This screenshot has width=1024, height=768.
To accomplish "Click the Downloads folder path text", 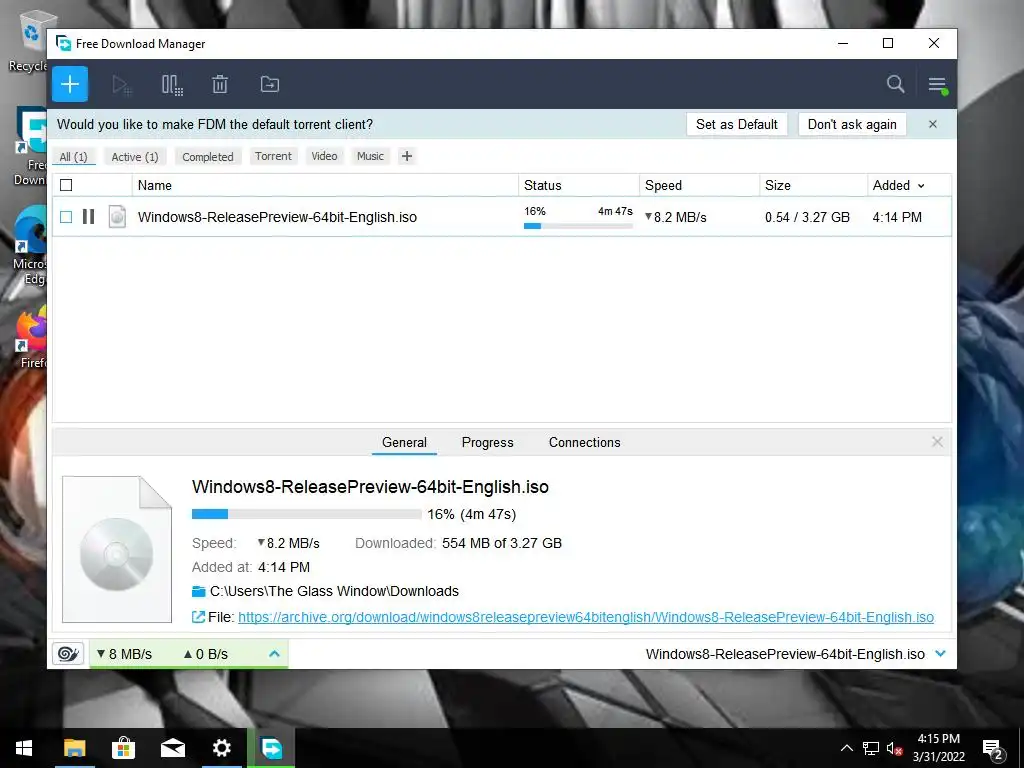I will [x=334, y=591].
